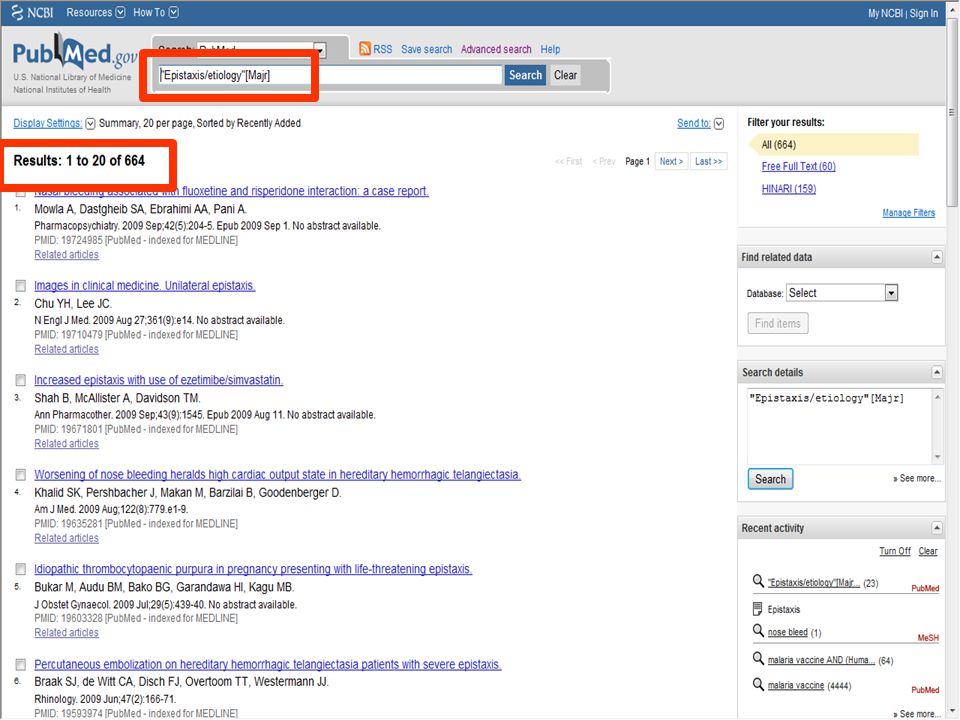Jump to the Last results page
960x720 pixels.
click(708, 161)
